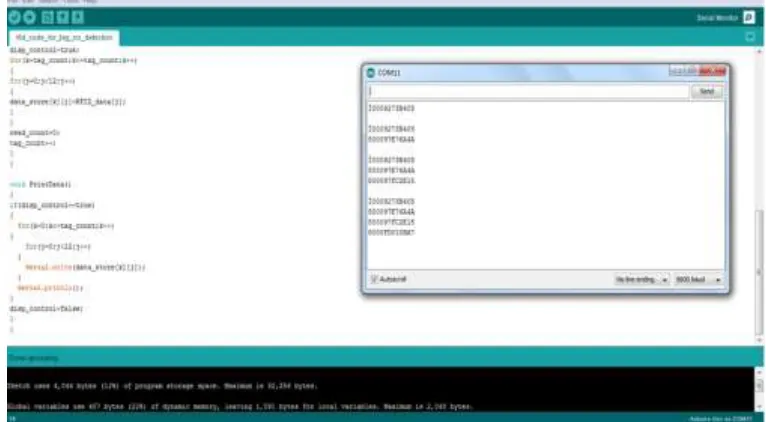Click the COM serial monitor window icon
The image size is (766, 422).
pyautogui.click(x=371, y=73)
